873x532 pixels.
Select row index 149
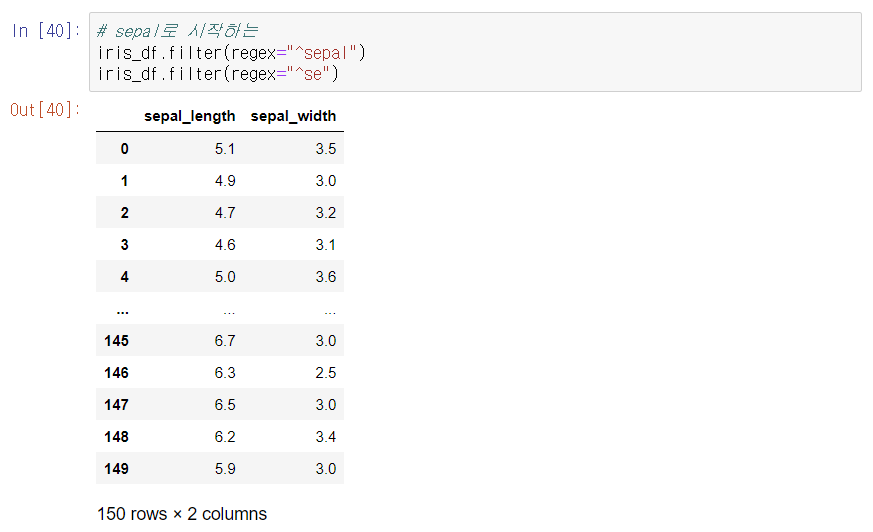(x=116, y=469)
